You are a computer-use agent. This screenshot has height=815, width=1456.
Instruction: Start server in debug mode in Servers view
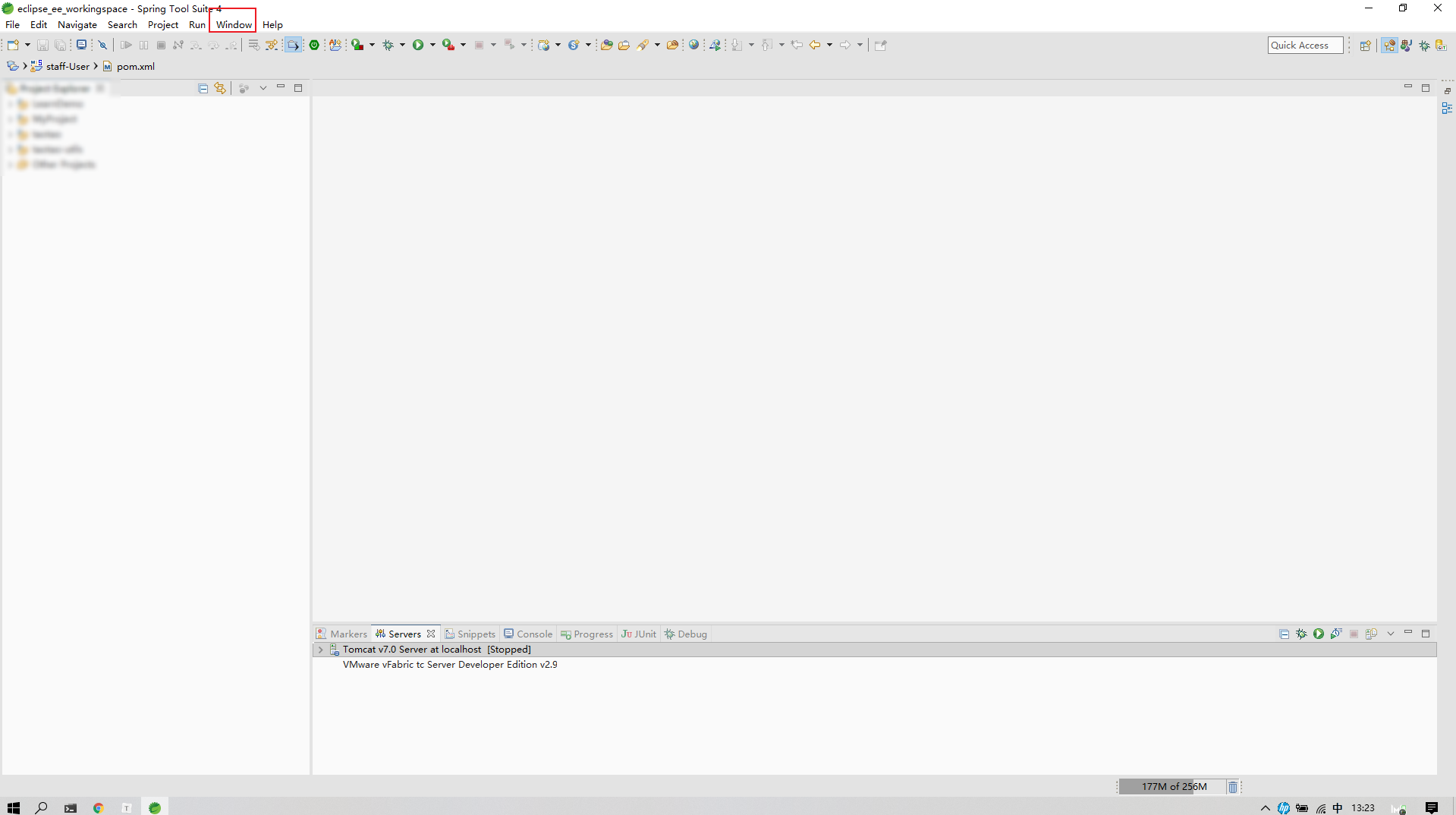1301,634
